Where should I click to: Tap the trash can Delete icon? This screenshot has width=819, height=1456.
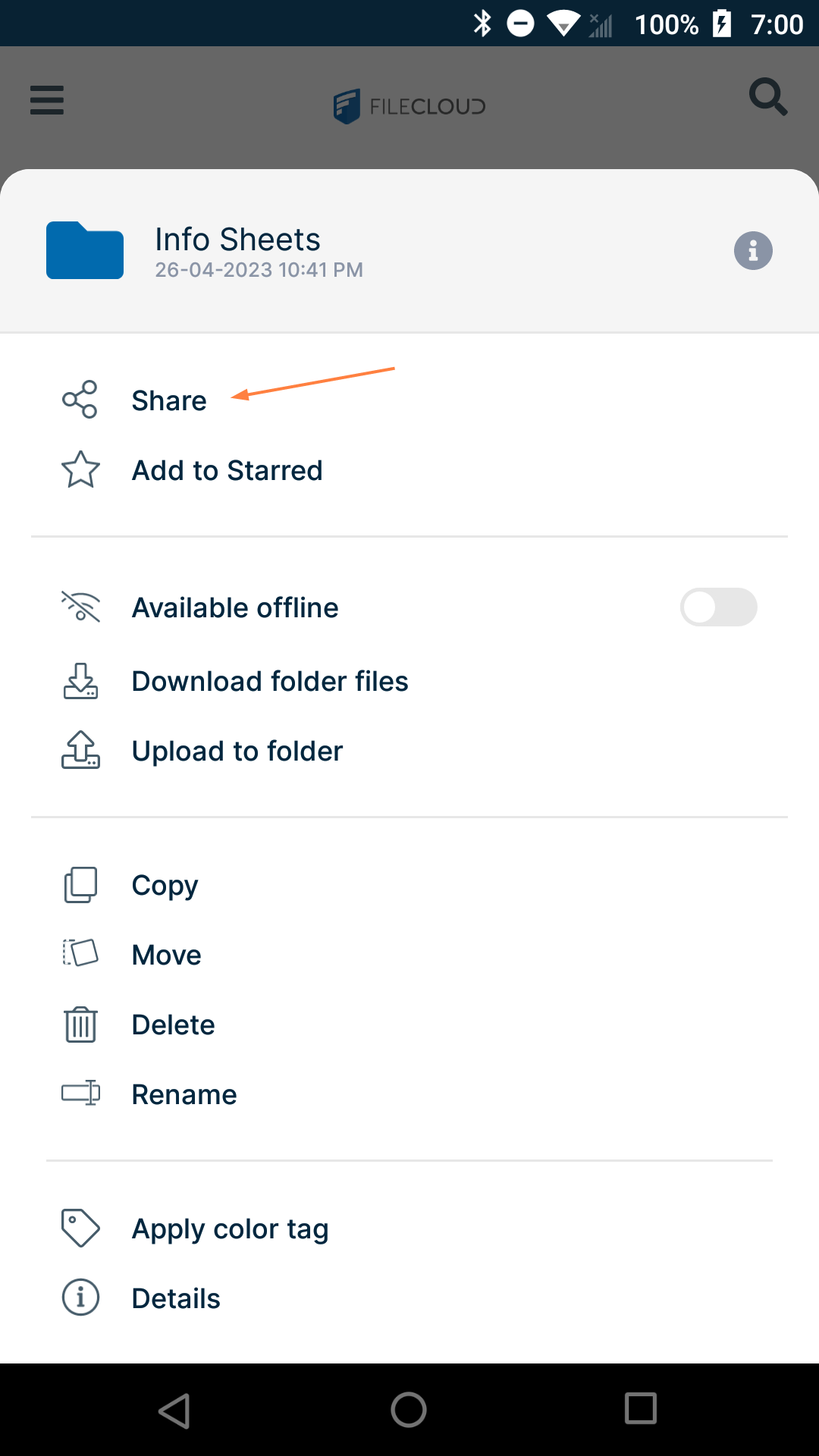(x=80, y=1025)
